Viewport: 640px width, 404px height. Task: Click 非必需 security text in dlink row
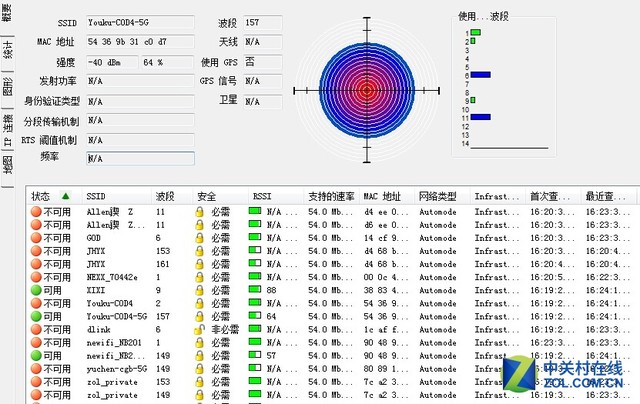point(224,329)
